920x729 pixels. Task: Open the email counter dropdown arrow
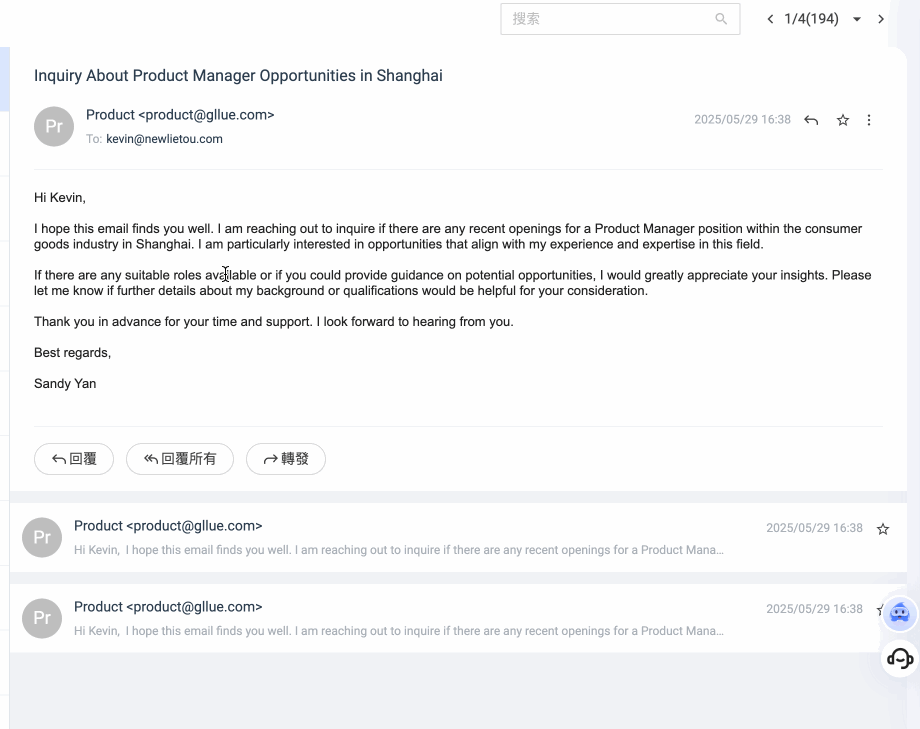(x=857, y=19)
